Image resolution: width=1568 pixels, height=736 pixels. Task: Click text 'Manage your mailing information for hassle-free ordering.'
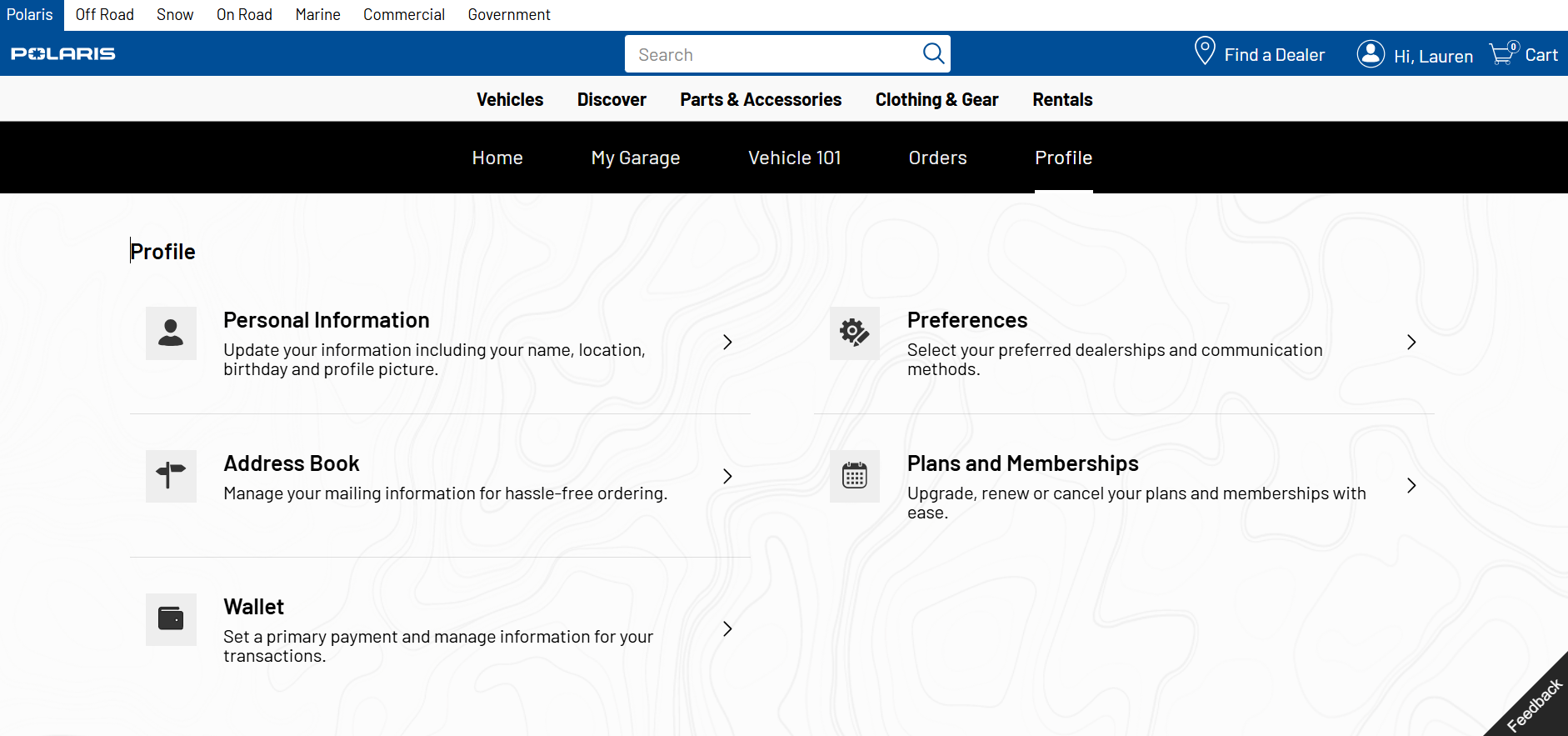click(446, 493)
